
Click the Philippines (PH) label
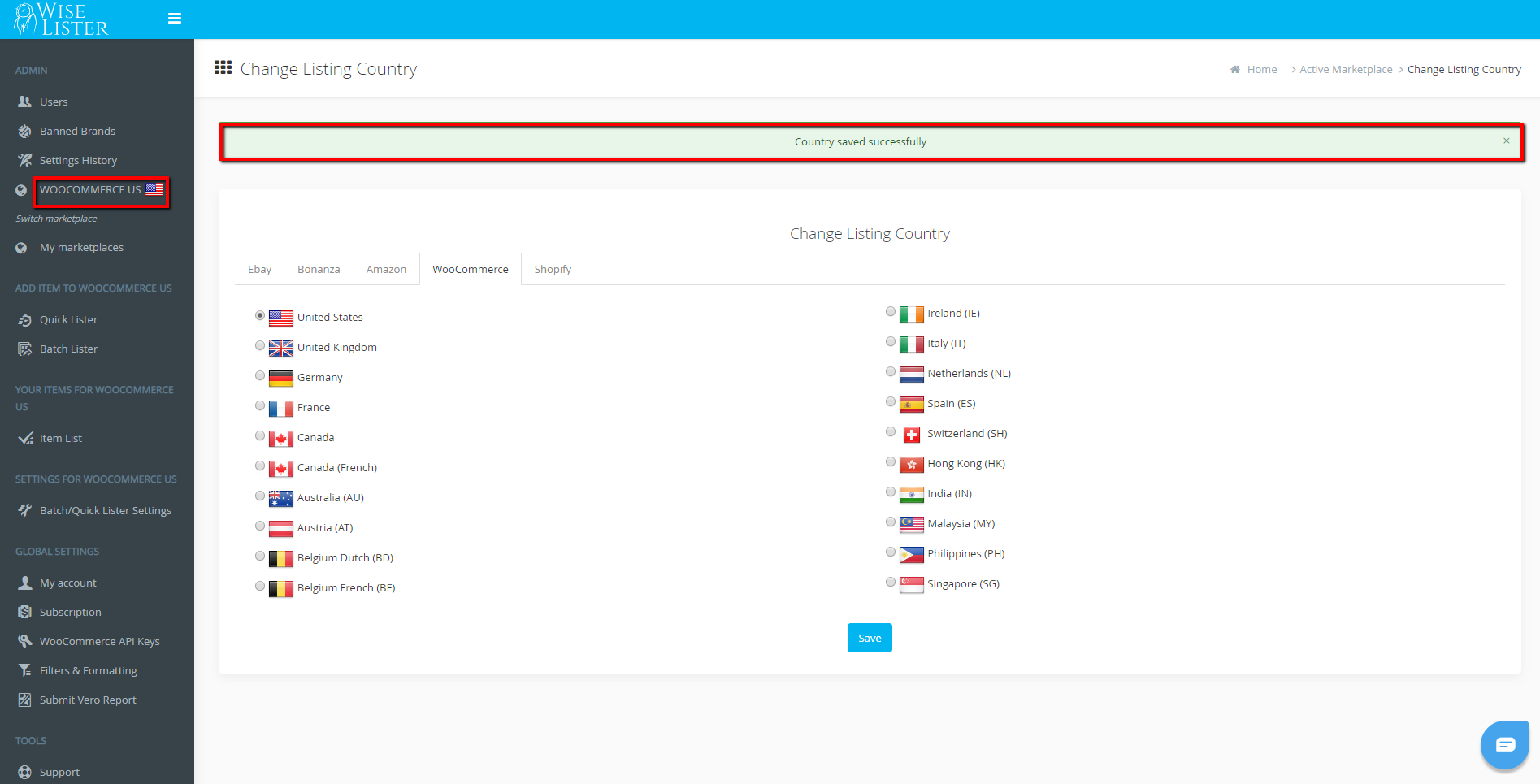point(965,554)
